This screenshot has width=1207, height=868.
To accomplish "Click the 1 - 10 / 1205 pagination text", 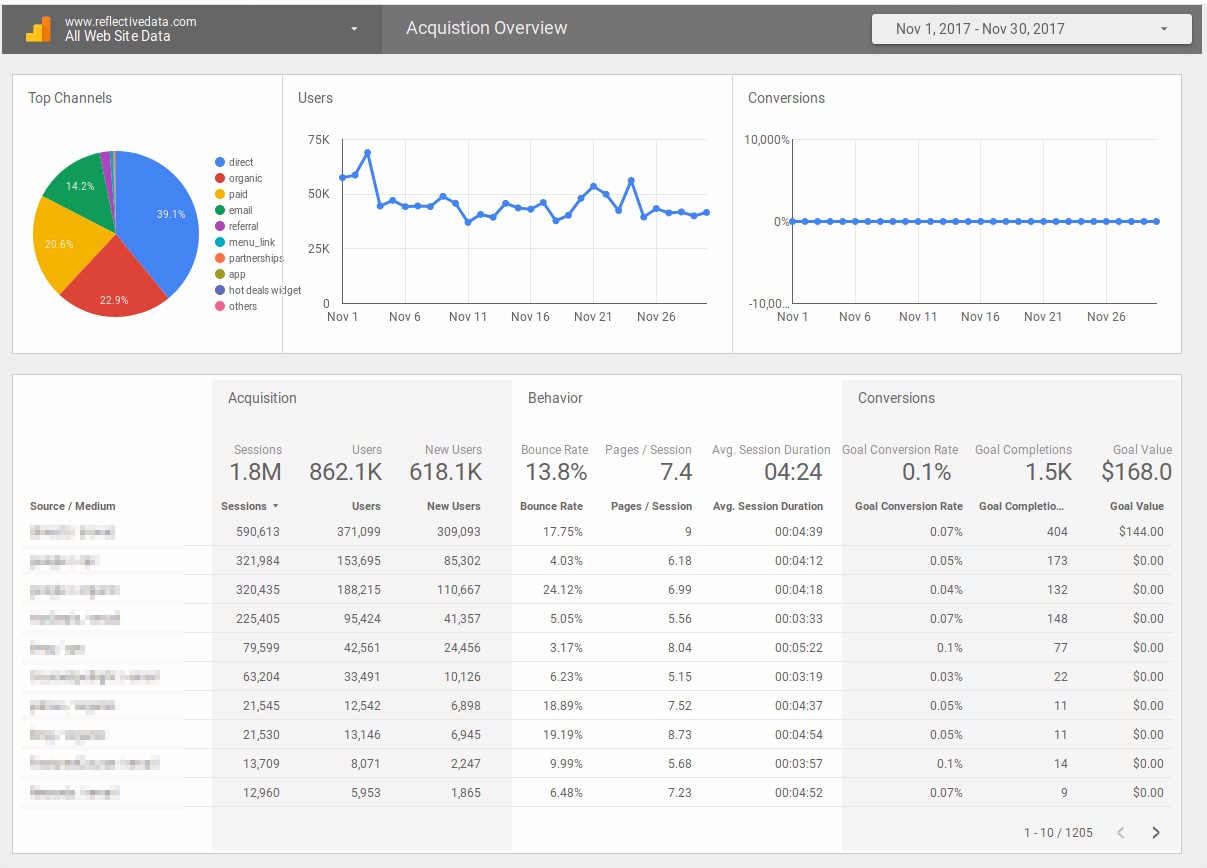I will tap(1058, 832).
